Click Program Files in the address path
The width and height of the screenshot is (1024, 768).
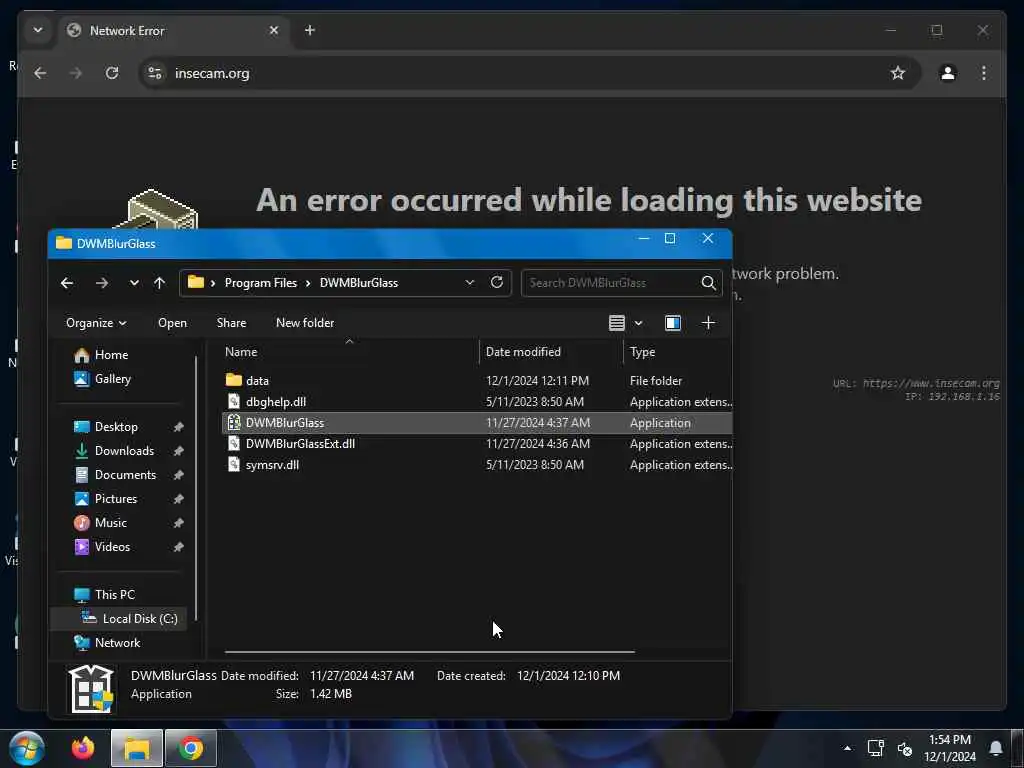click(261, 283)
